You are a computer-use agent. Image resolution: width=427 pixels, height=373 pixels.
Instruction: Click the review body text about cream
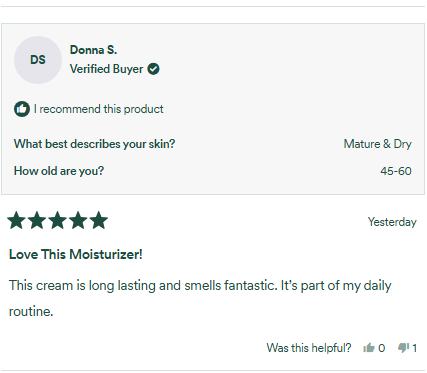(x=200, y=298)
